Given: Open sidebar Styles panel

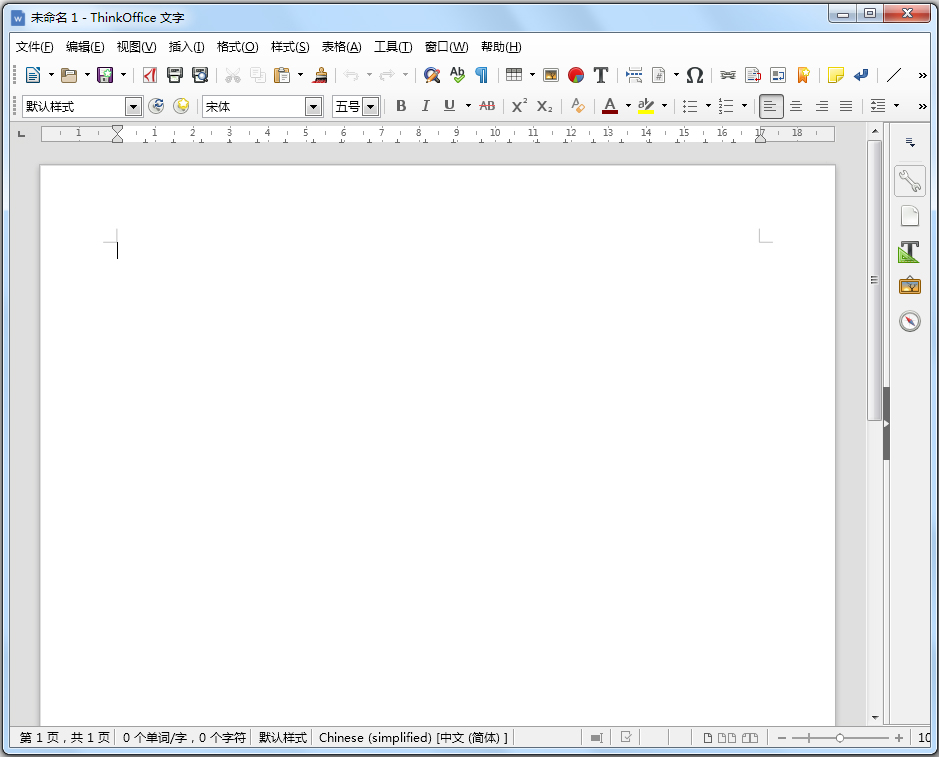Looking at the screenshot, I should coord(909,251).
